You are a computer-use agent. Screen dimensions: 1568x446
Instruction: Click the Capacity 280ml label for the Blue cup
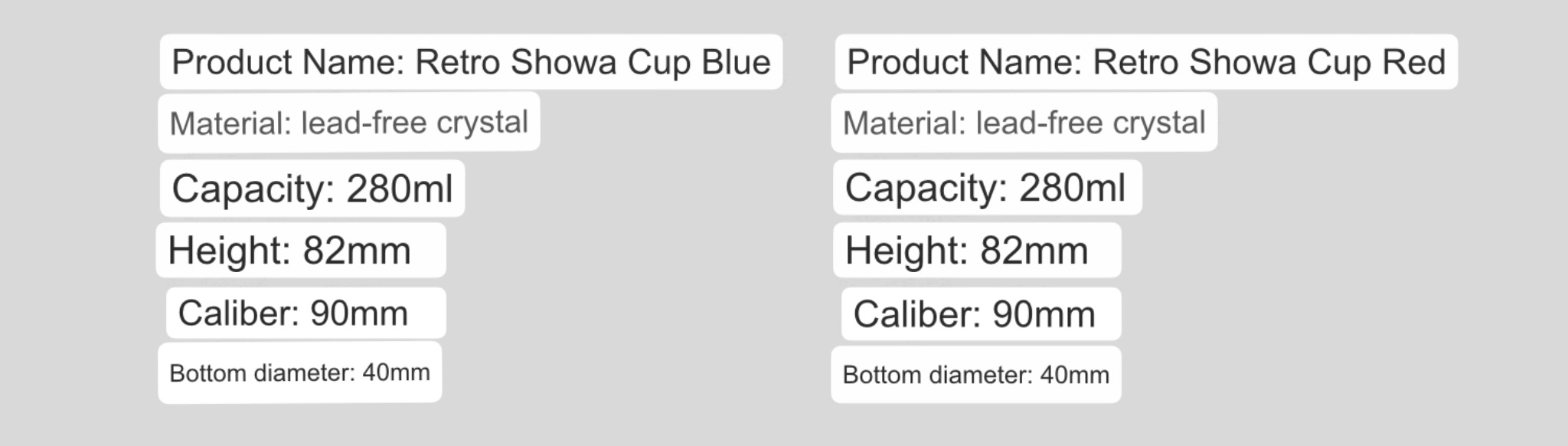312,188
